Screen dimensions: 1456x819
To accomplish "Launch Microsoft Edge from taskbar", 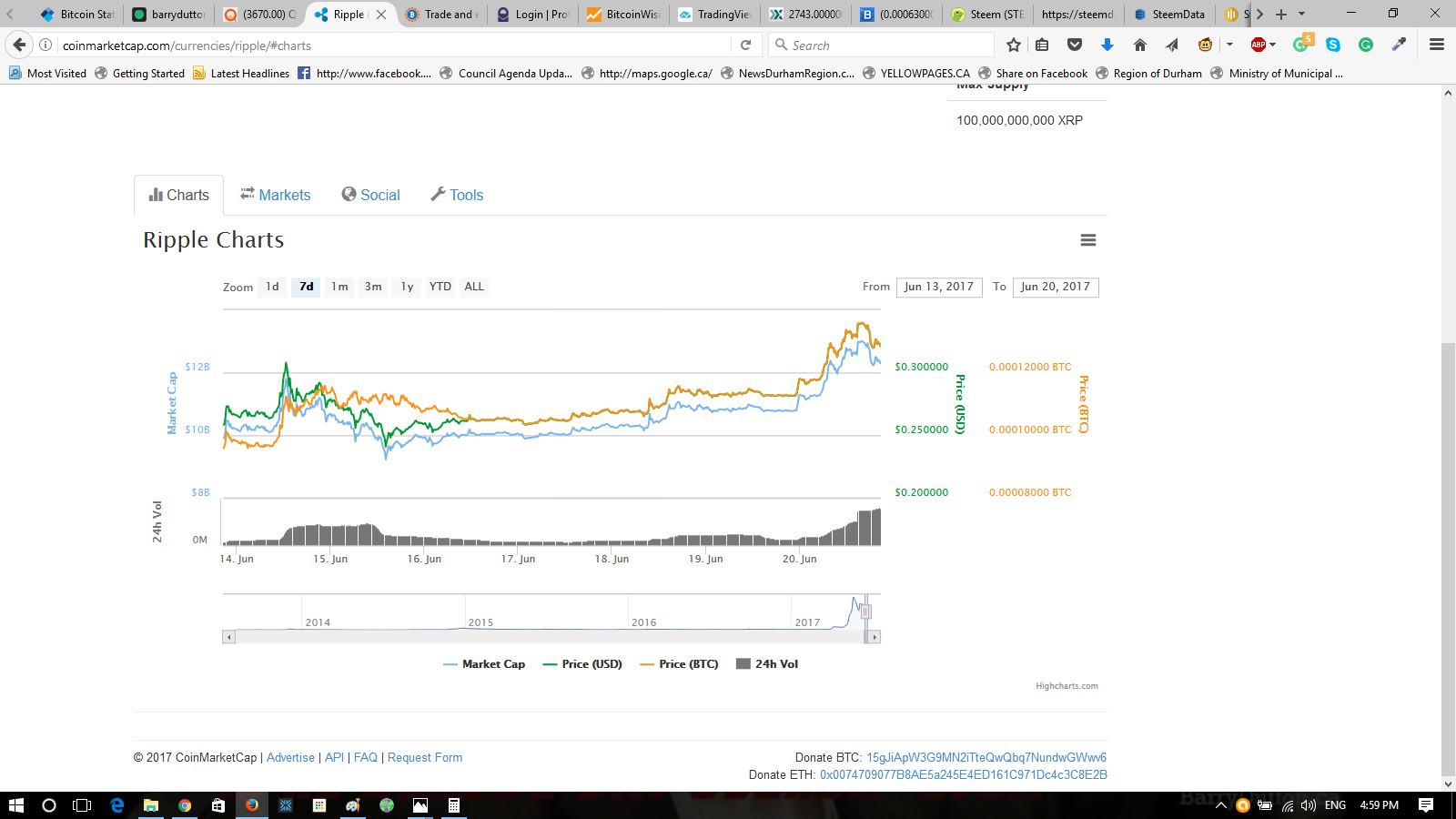I will click(x=117, y=805).
